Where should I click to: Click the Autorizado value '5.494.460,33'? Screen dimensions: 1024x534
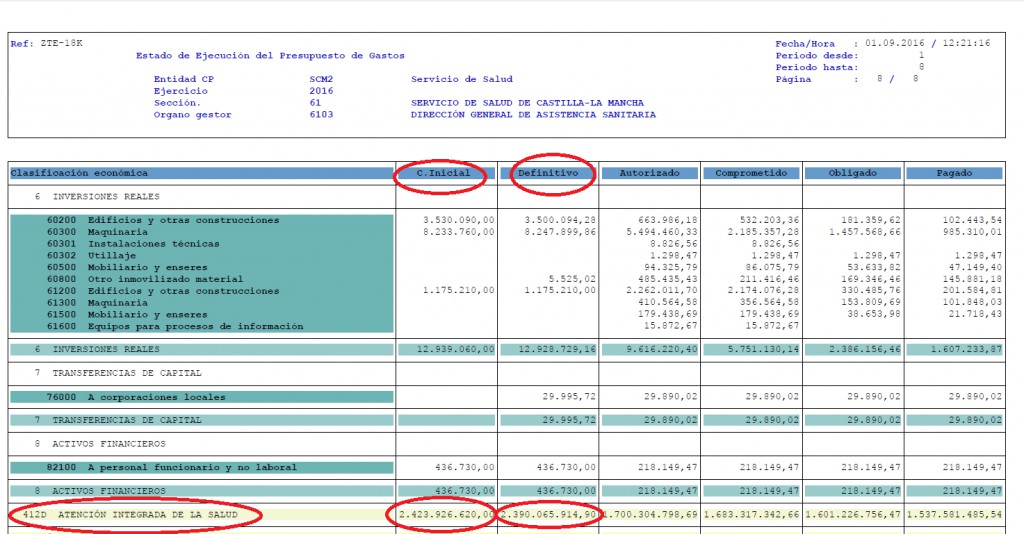662,232
